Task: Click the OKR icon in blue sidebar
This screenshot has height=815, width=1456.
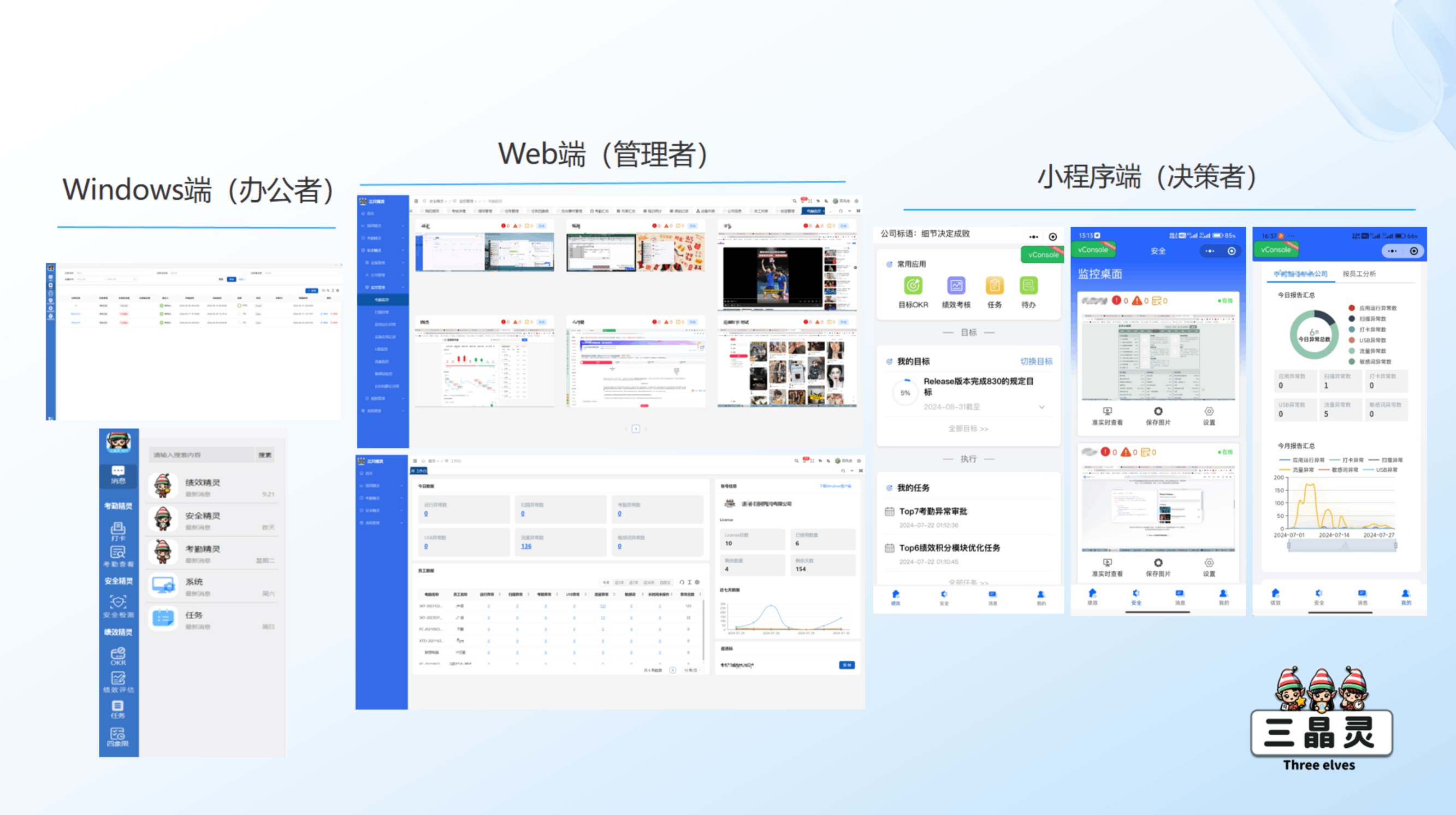Action: pyautogui.click(x=118, y=656)
